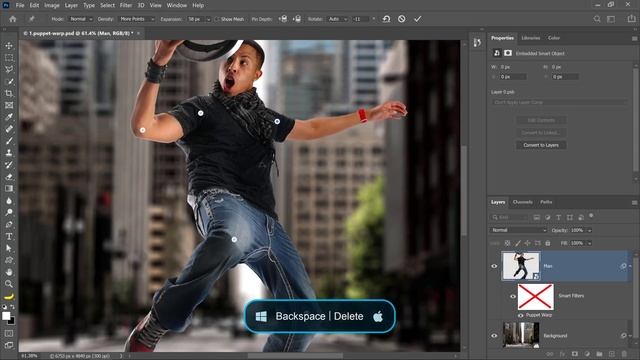Open the Select menu
The height and width of the screenshot is (360, 640).
click(x=107, y=5)
